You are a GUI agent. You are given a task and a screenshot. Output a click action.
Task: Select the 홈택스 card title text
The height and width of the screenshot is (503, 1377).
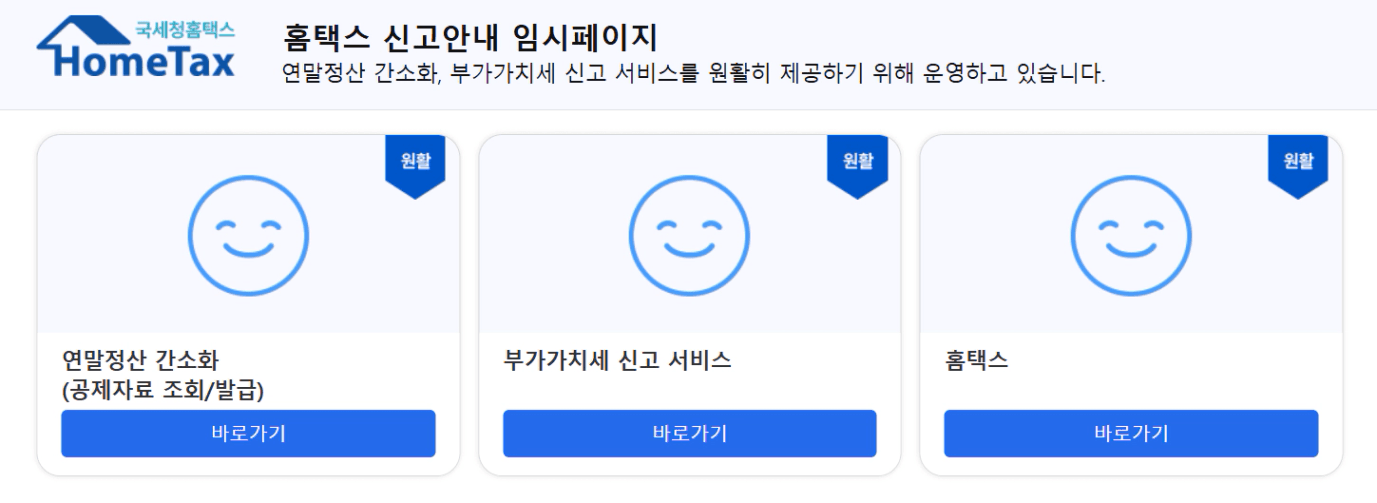click(x=976, y=360)
